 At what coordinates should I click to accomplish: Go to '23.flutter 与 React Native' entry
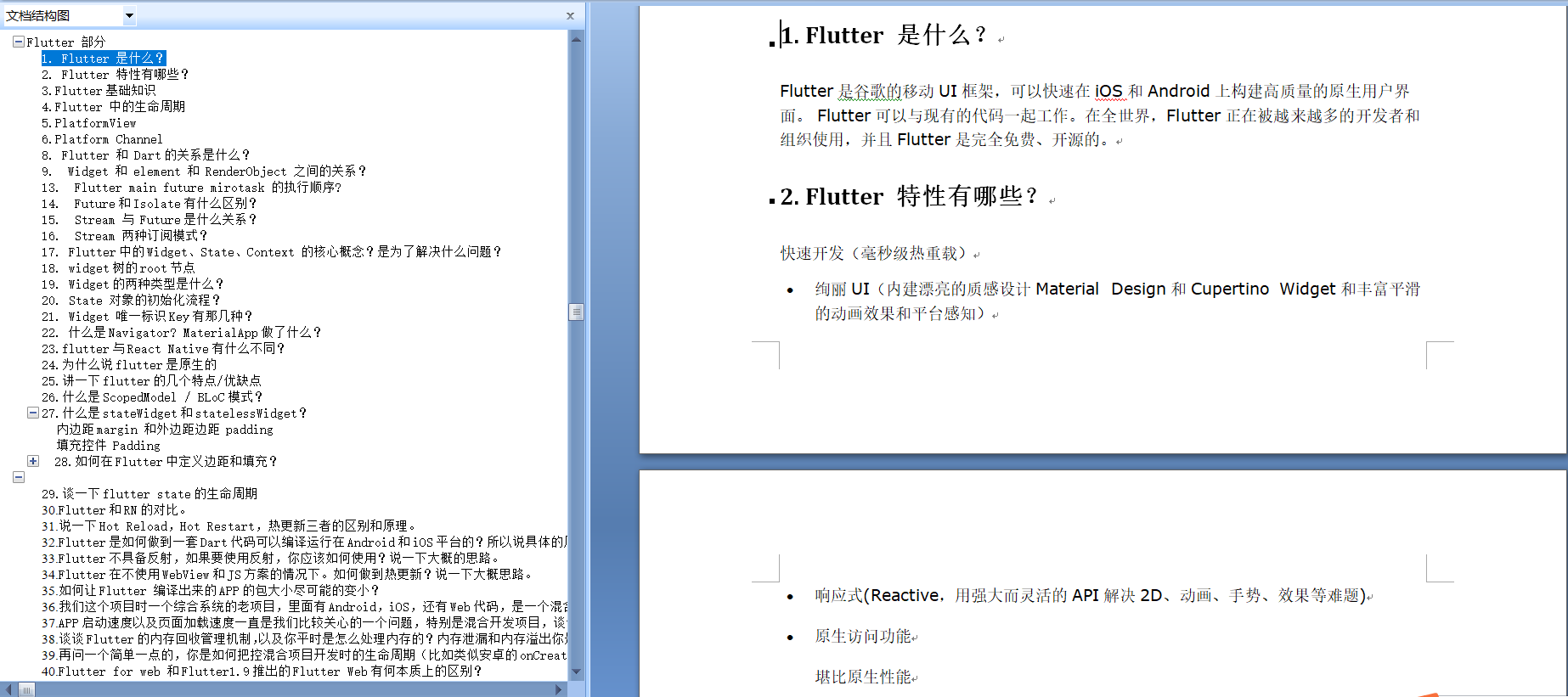pyautogui.click(x=163, y=348)
